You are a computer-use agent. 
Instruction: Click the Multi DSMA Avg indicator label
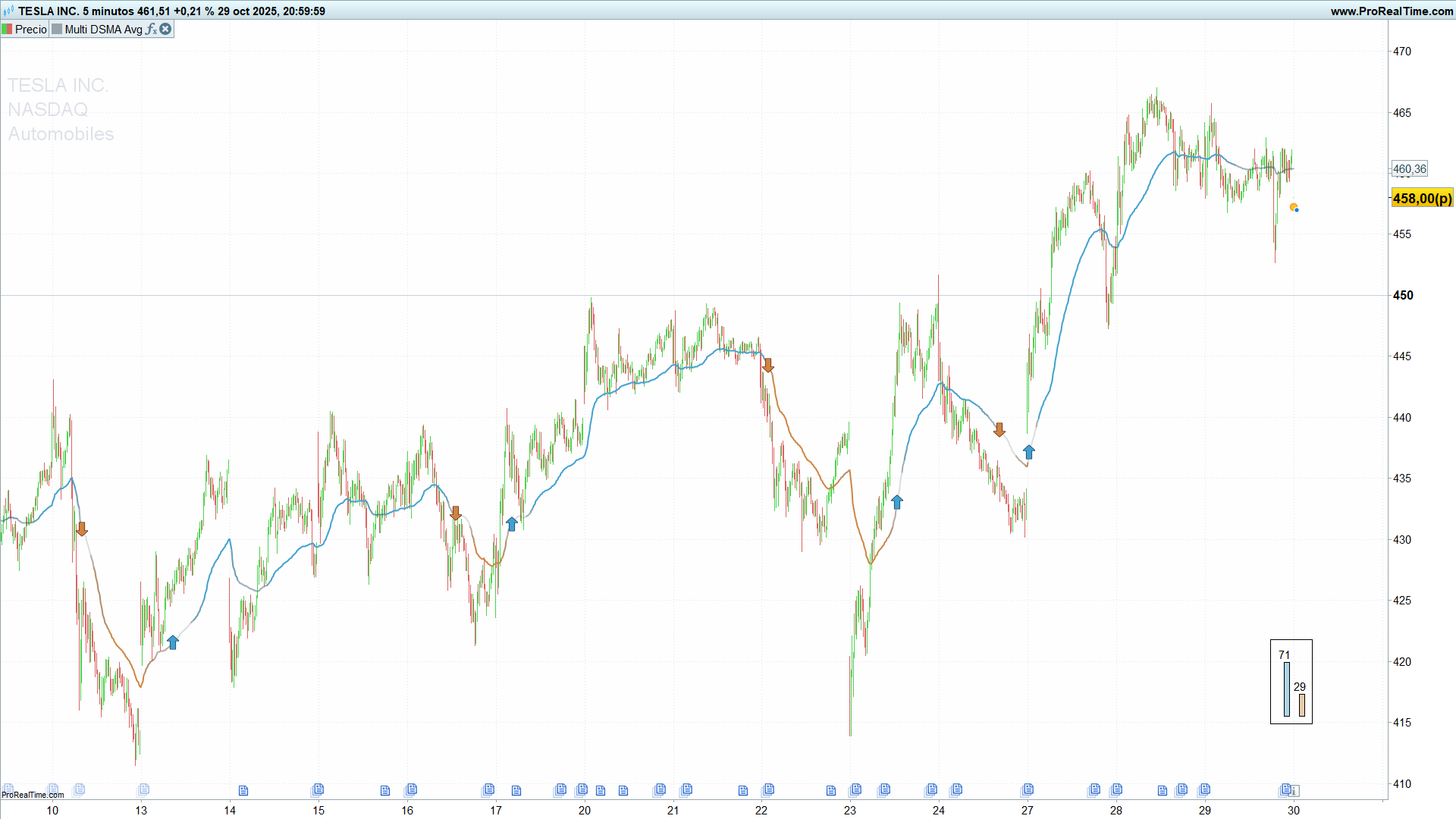pyautogui.click(x=103, y=29)
